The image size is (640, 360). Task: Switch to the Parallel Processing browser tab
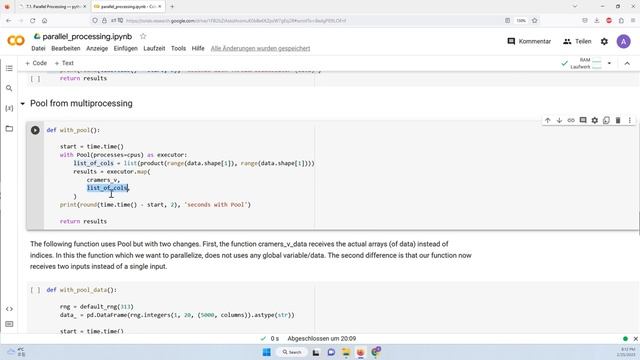(53, 7)
